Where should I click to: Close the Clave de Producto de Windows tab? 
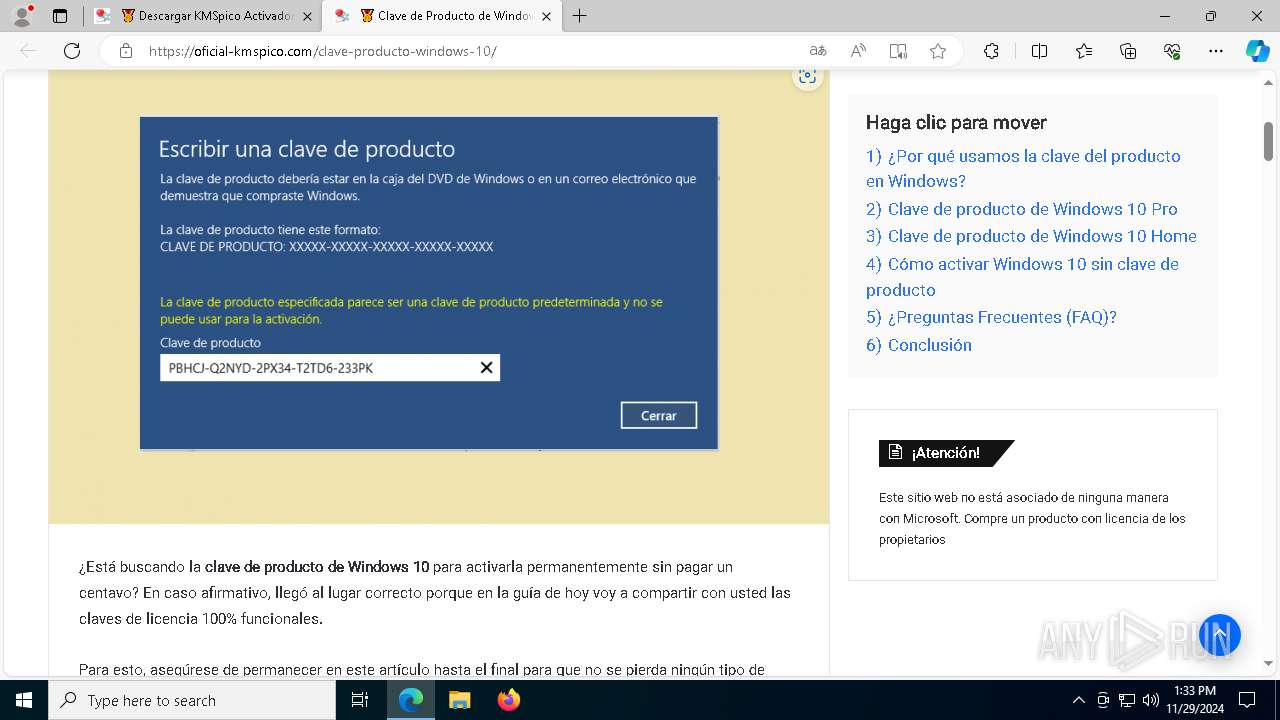(x=546, y=16)
